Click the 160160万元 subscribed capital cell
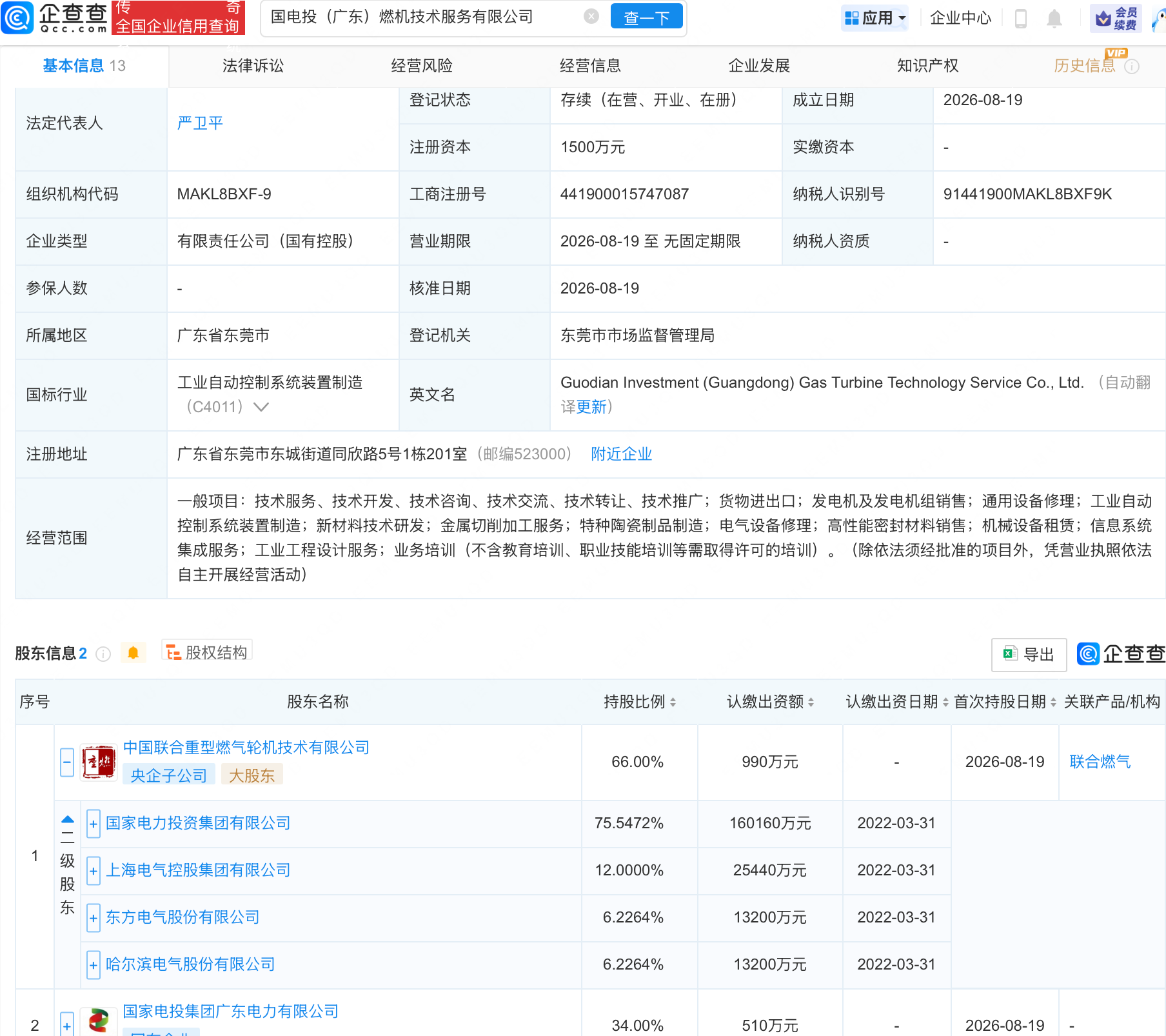This screenshot has width=1166, height=1036. pos(771,823)
